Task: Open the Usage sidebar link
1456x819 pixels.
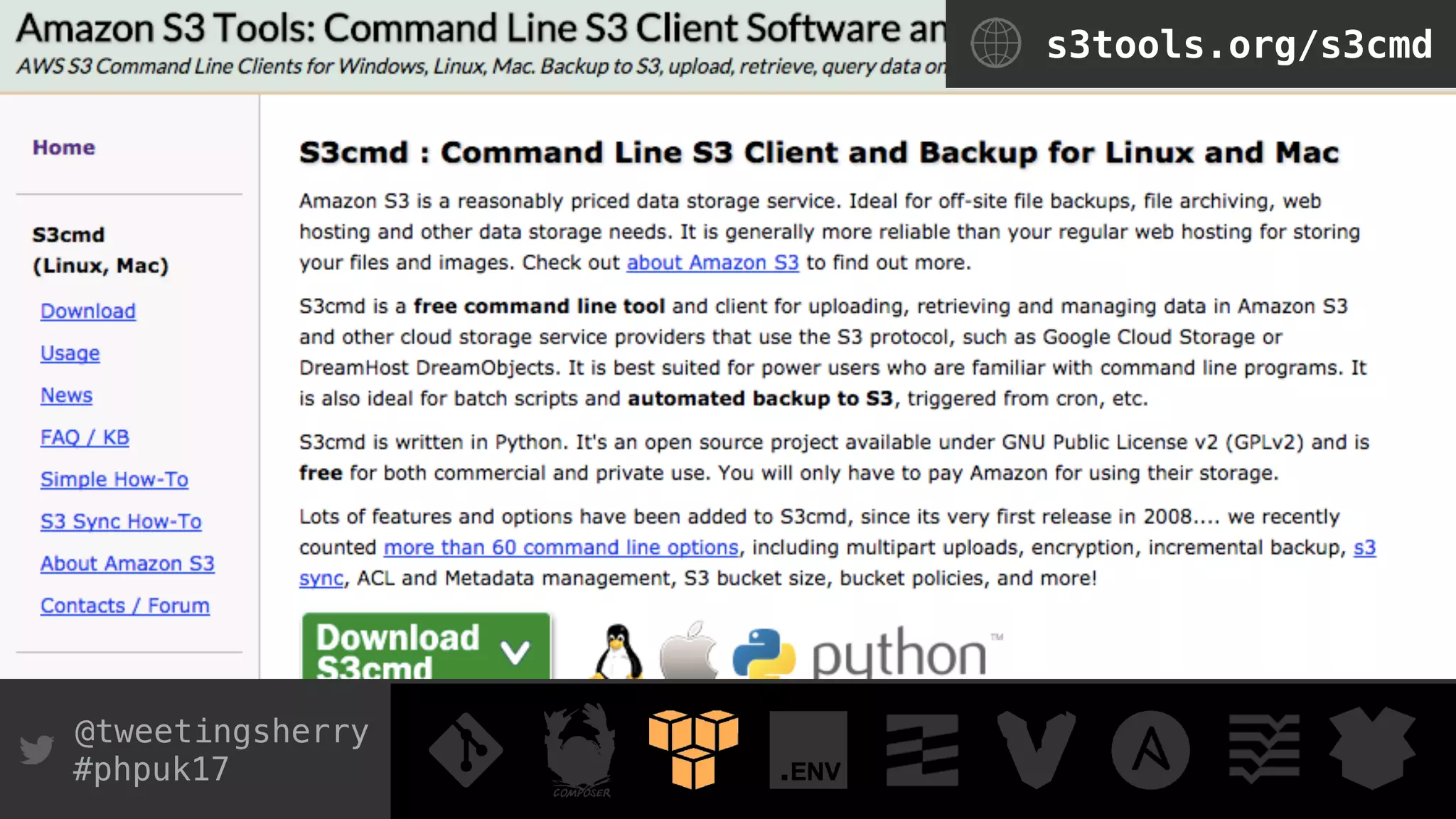Action: (x=70, y=353)
